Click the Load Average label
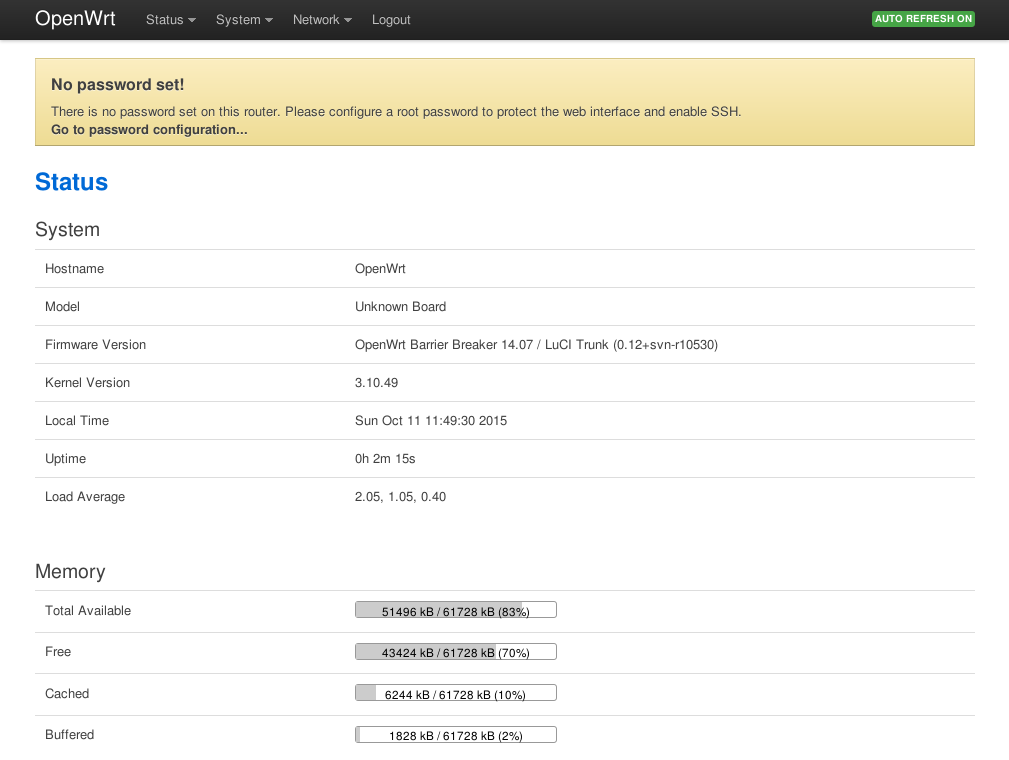 point(85,497)
